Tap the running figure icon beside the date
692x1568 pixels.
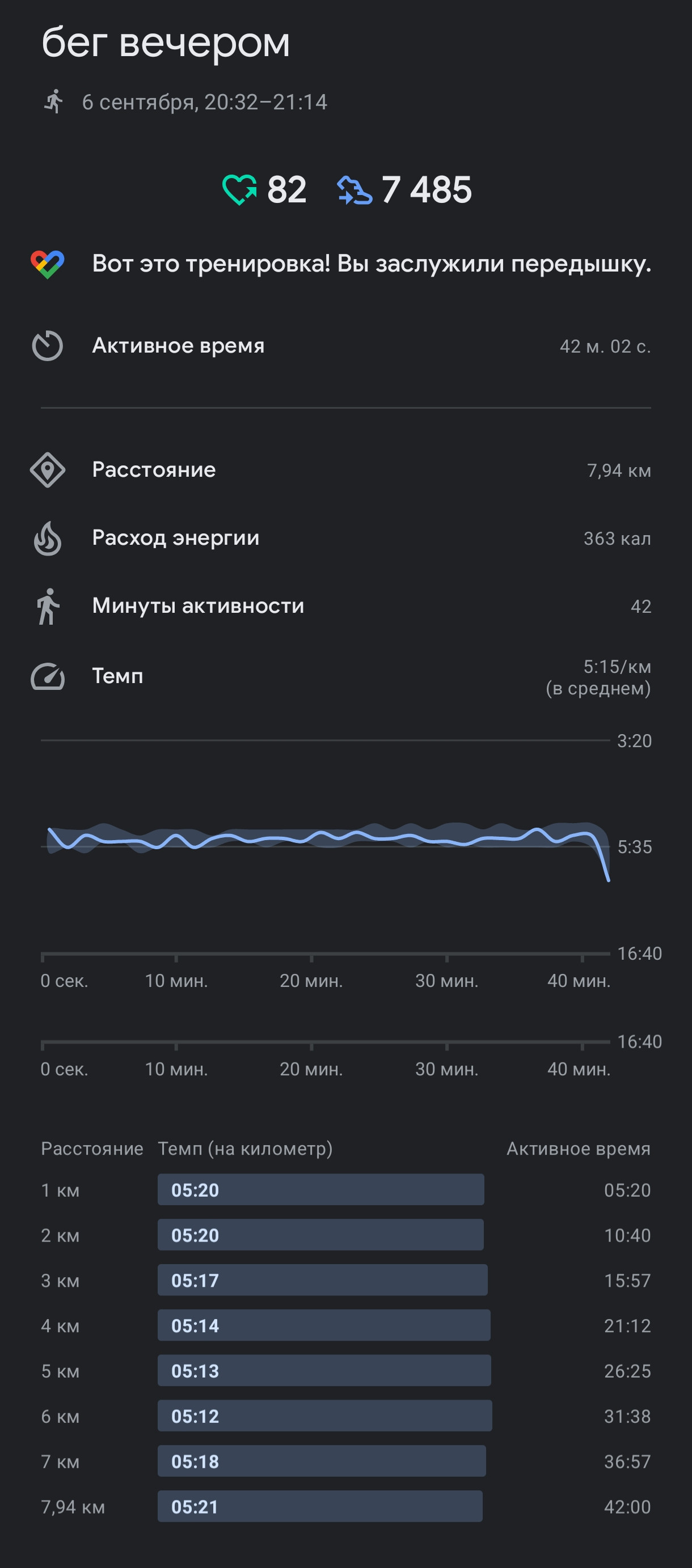[54, 101]
